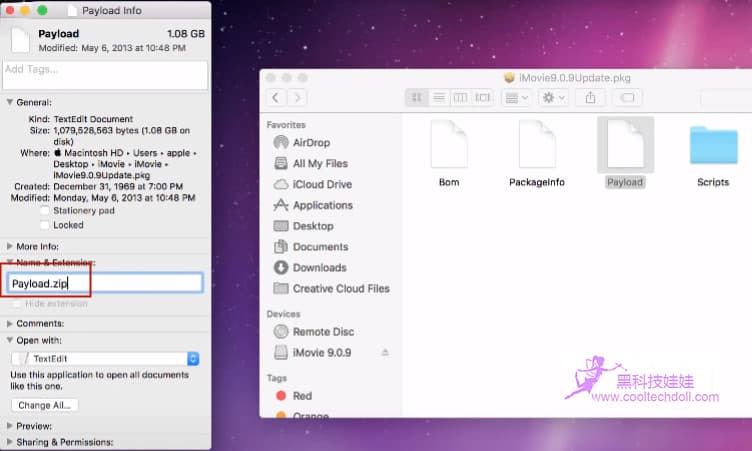The width and height of the screenshot is (752, 451).
Task: Eject the iMovie 9.0.9 volume
Action: [385, 353]
